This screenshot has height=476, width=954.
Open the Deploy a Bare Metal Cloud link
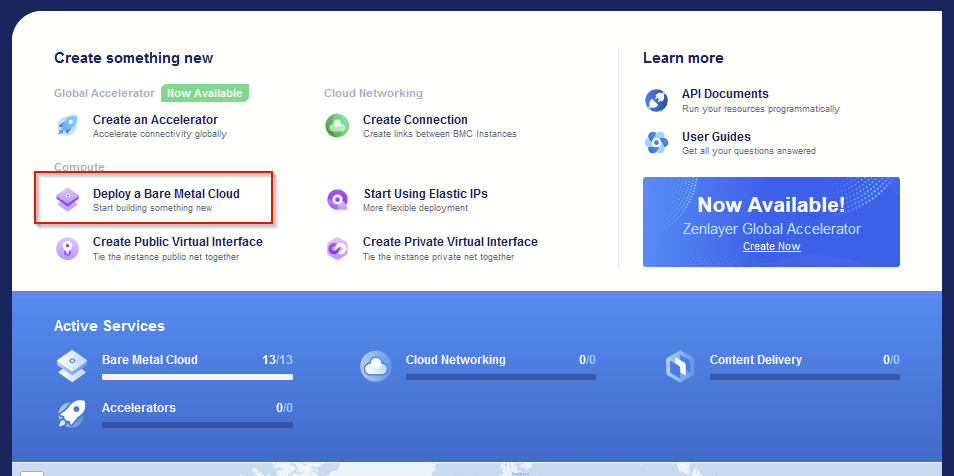166,194
